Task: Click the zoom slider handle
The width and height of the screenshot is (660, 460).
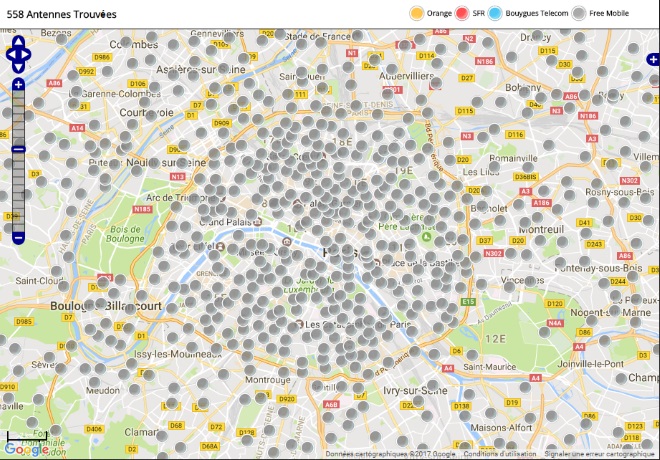Action: pos(18,149)
